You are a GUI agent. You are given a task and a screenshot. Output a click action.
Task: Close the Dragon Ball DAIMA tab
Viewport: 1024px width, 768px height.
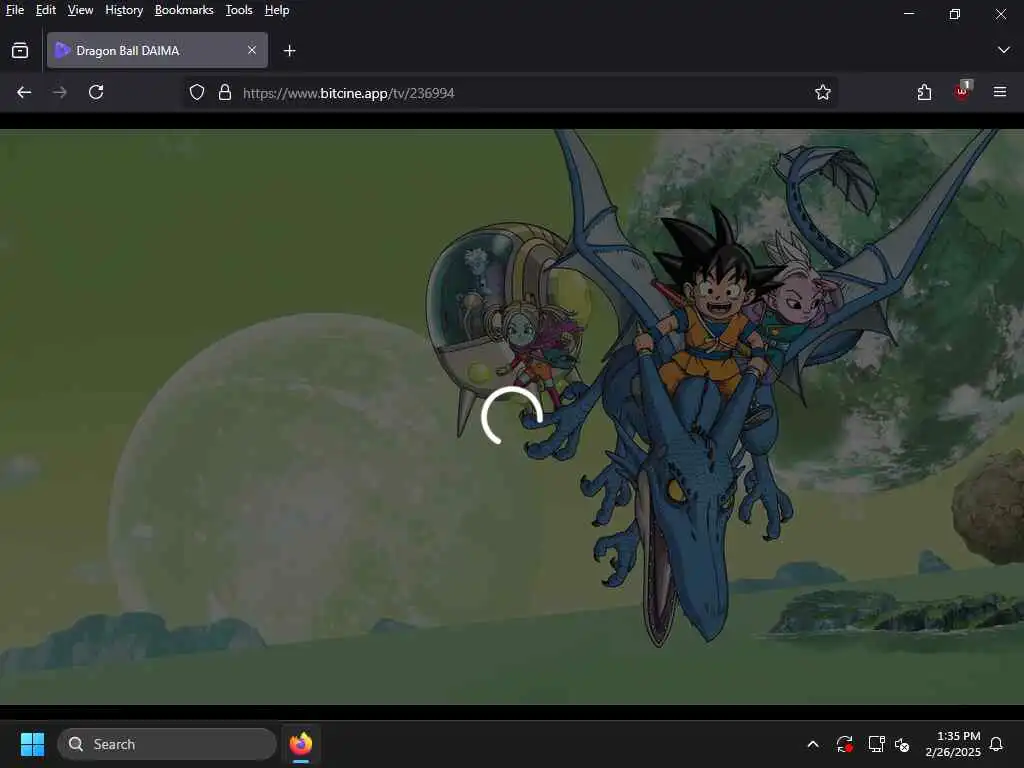click(251, 50)
